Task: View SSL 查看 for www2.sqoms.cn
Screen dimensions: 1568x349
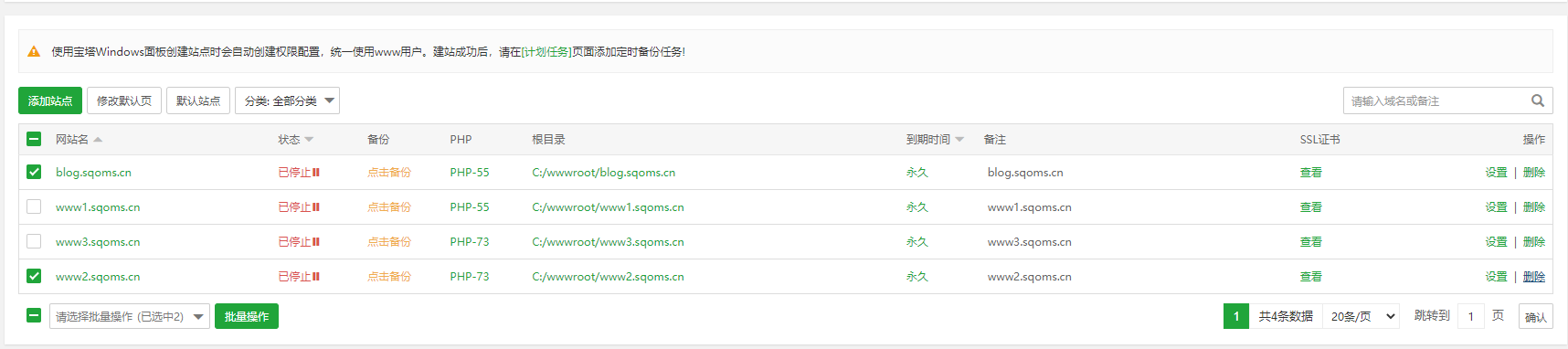Action: click(x=1311, y=277)
